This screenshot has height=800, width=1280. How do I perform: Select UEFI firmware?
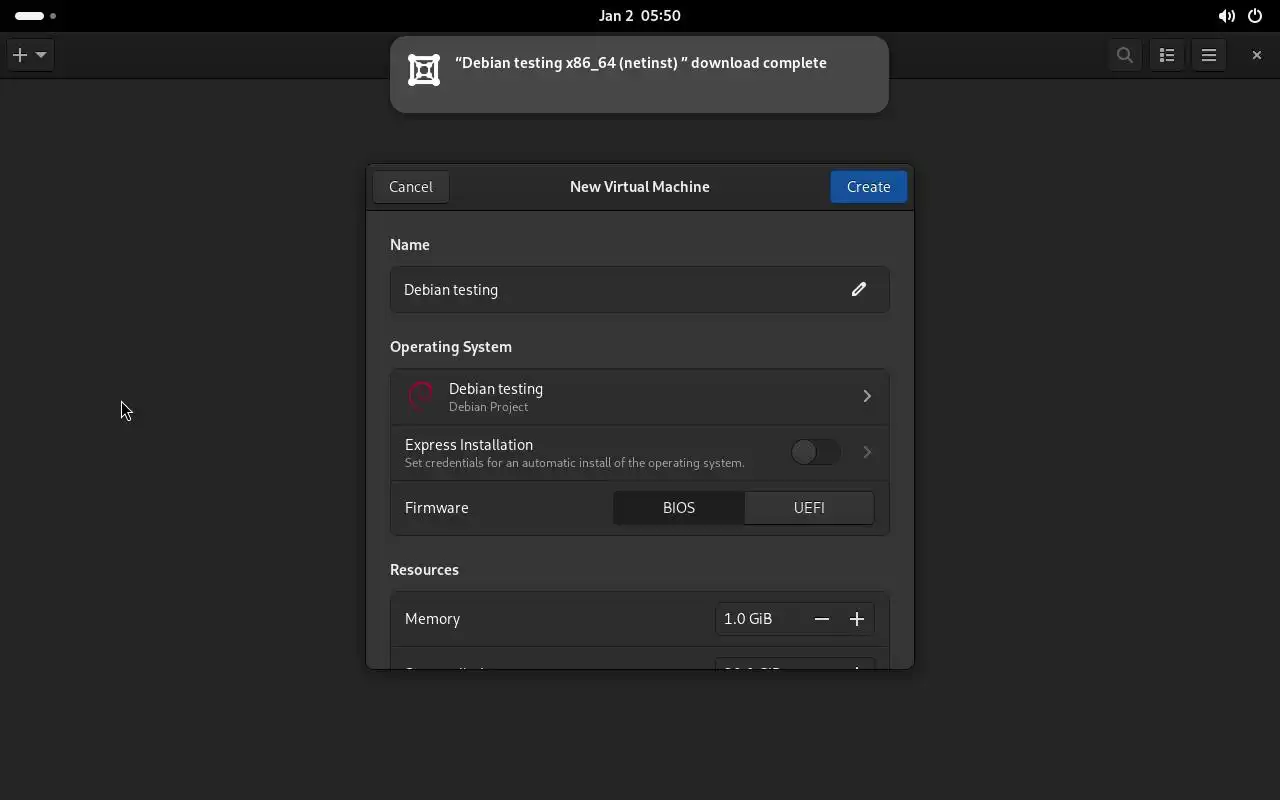[x=809, y=508]
